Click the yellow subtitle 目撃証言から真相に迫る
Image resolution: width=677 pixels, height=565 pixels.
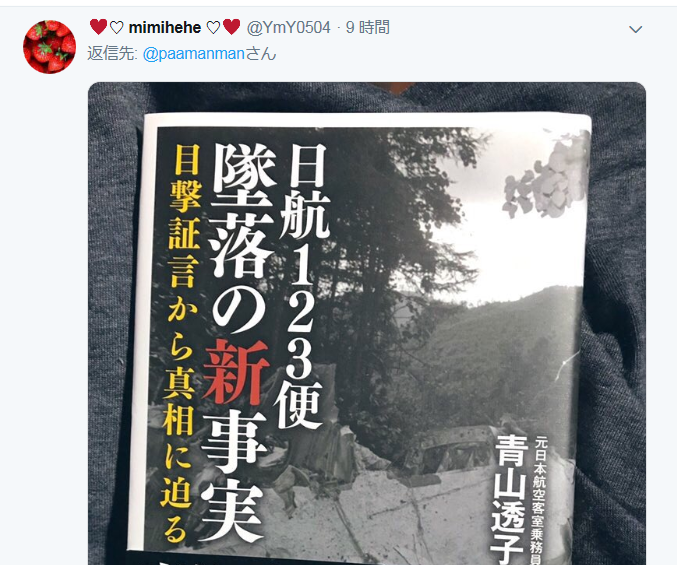(x=182, y=343)
